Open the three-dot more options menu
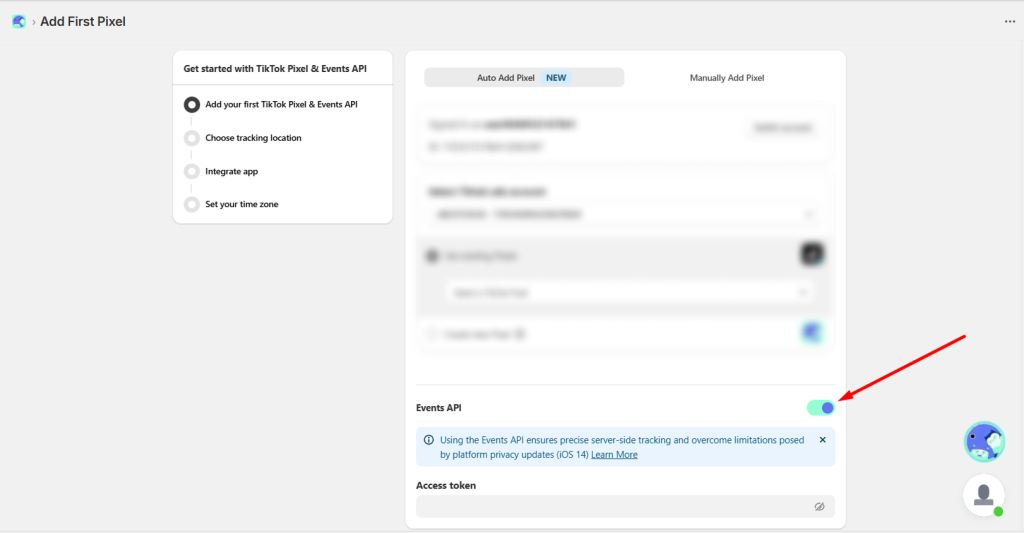This screenshot has height=533, width=1024. coord(1010,22)
